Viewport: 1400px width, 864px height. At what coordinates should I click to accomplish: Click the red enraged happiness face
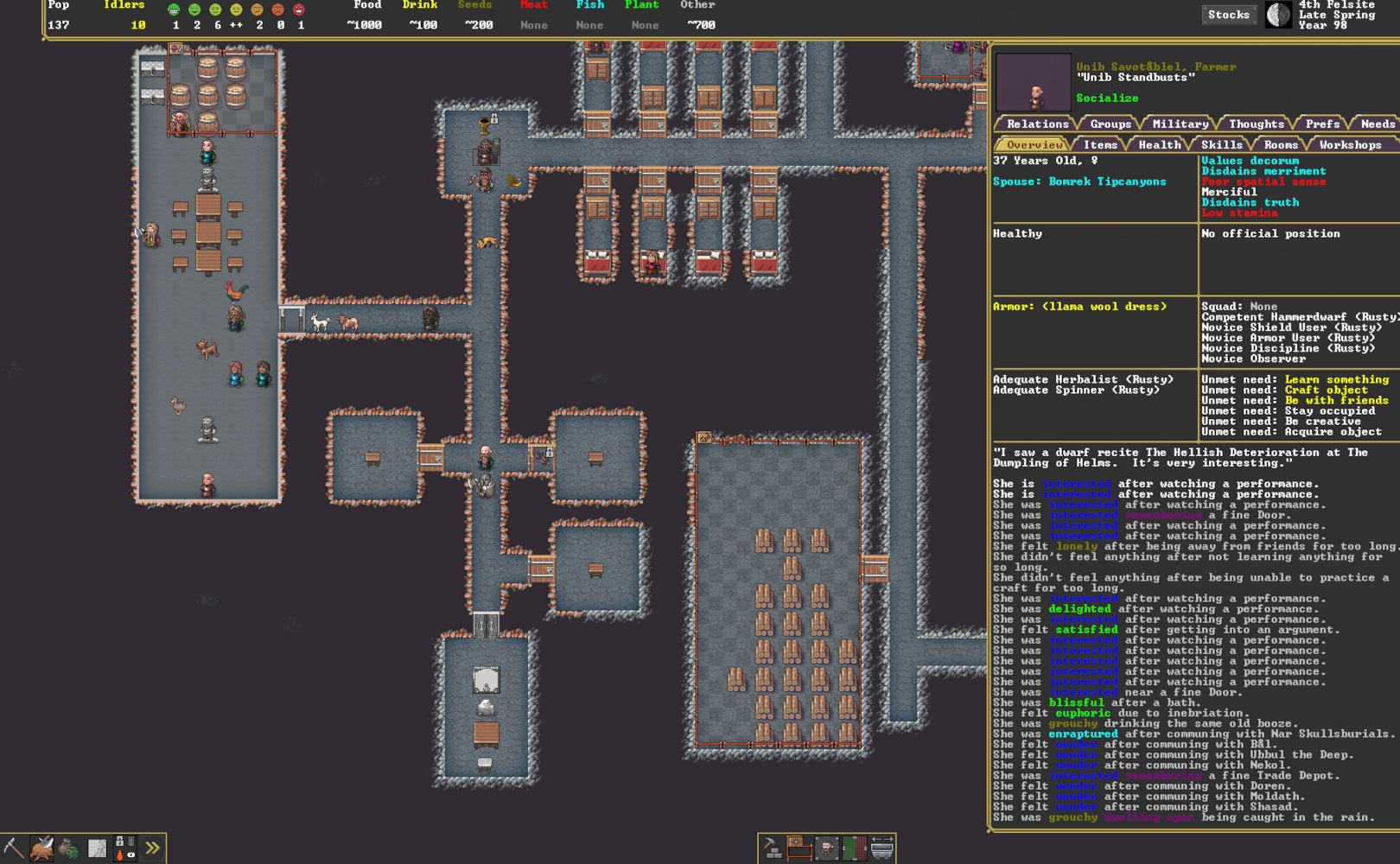tap(298, 10)
